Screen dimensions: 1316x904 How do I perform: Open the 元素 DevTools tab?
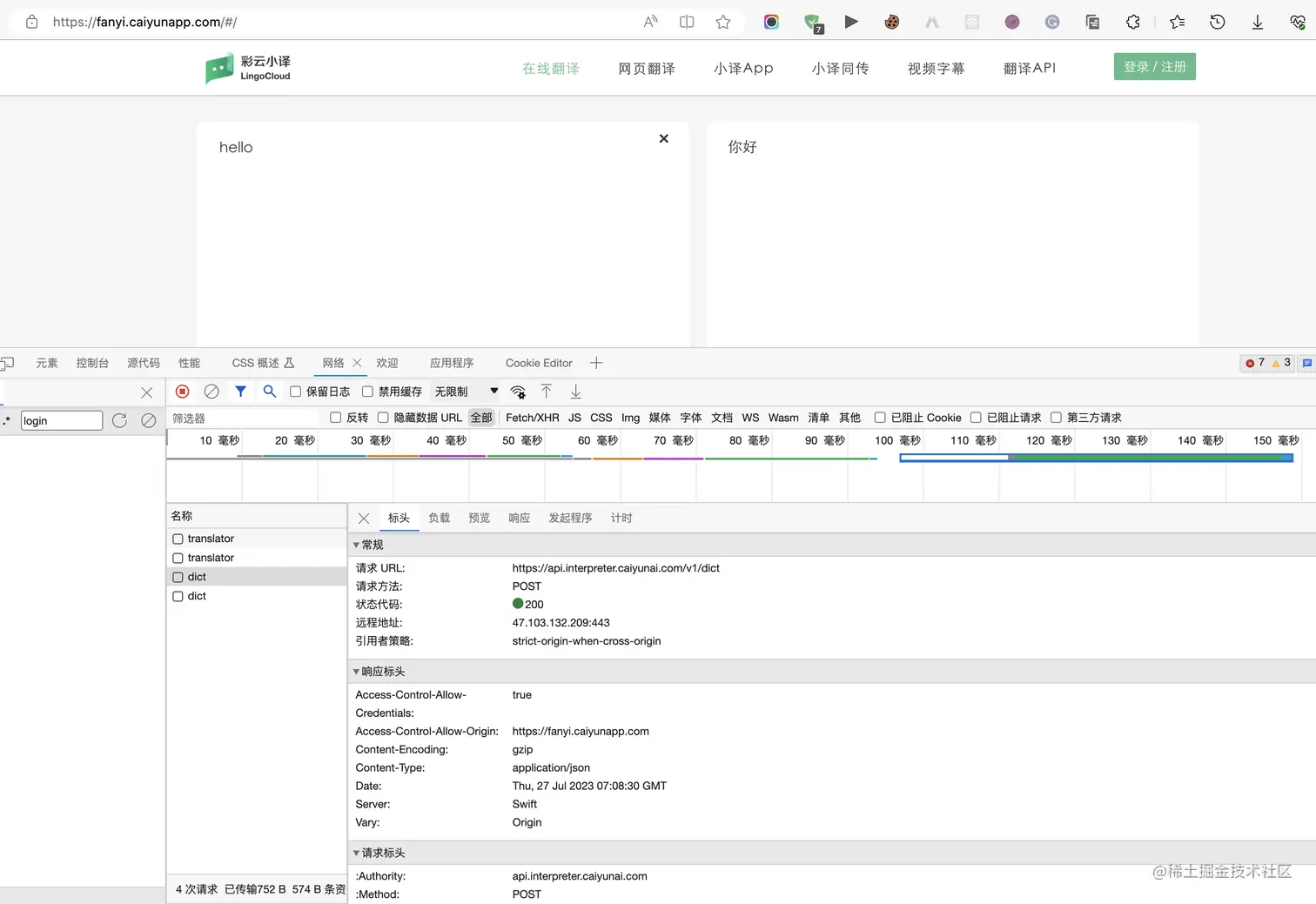(x=47, y=363)
